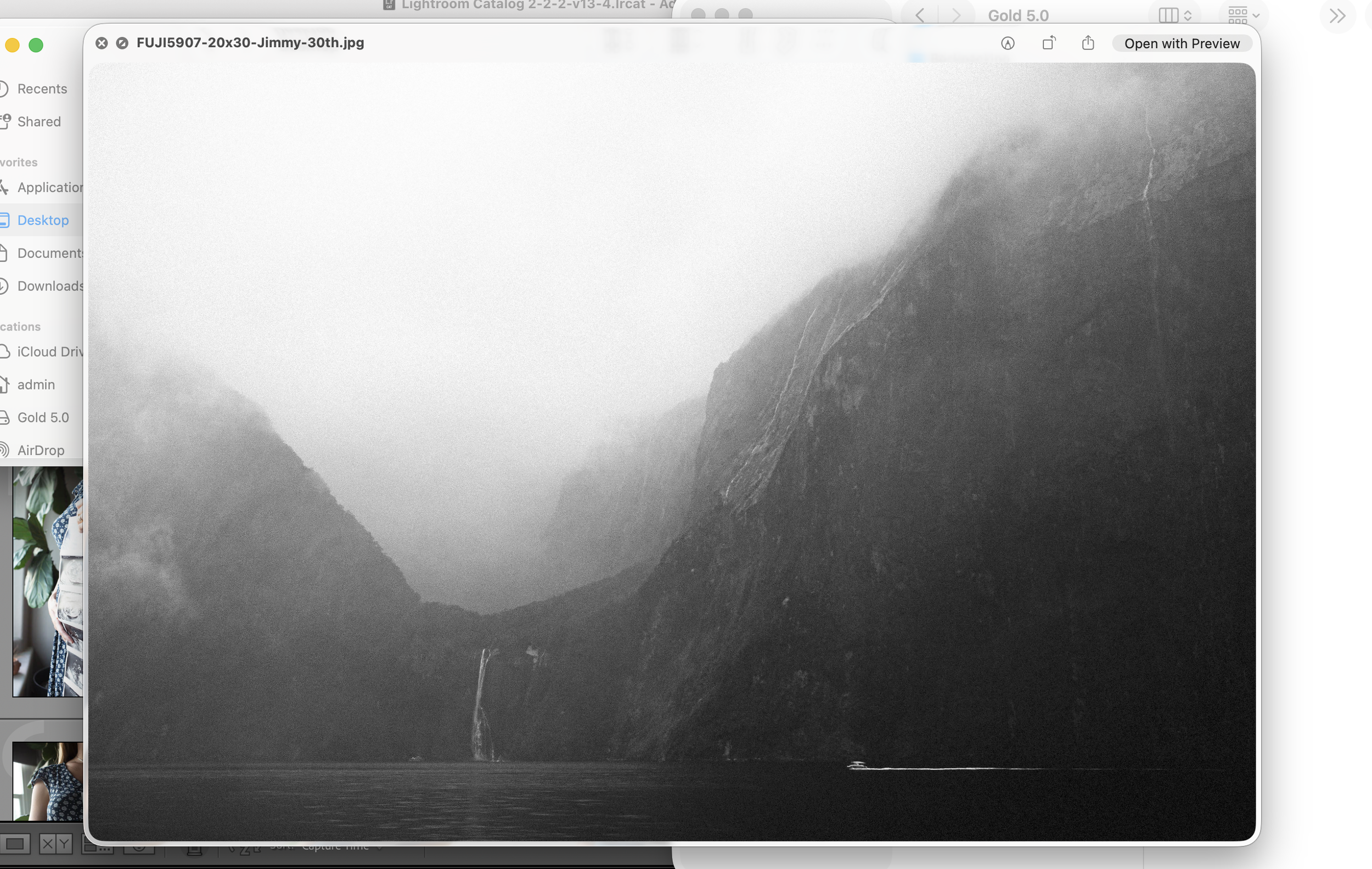Open Downloads from the sidebar
The image size is (1372, 869).
pos(50,285)
